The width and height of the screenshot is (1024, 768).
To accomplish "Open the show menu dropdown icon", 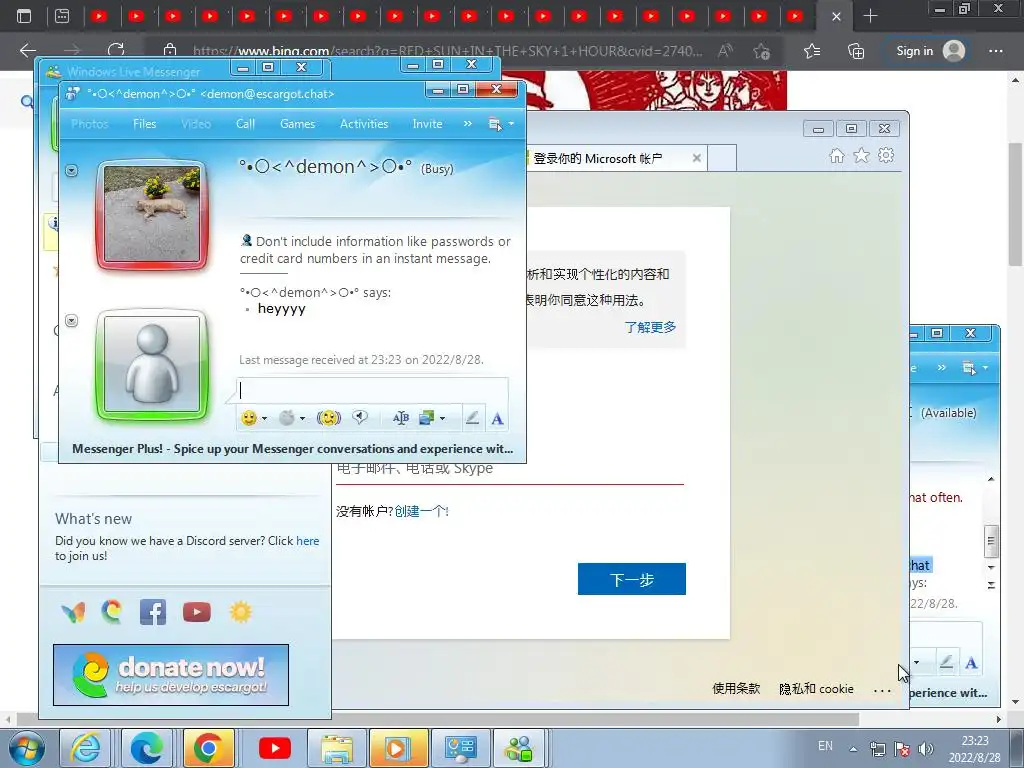I will pyautogui.click(x=501, y=123).
